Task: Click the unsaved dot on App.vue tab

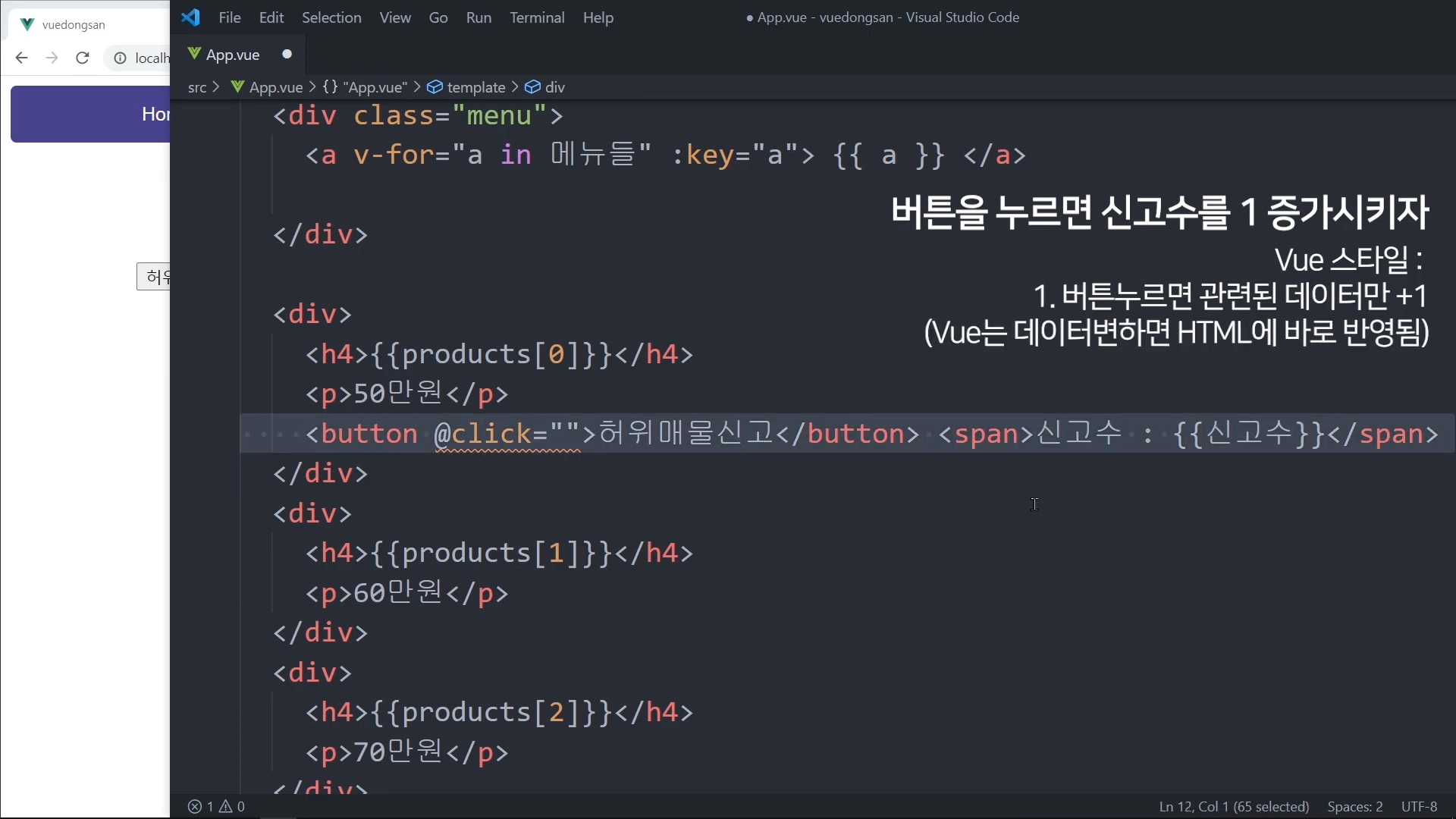Action: [287, 54]
